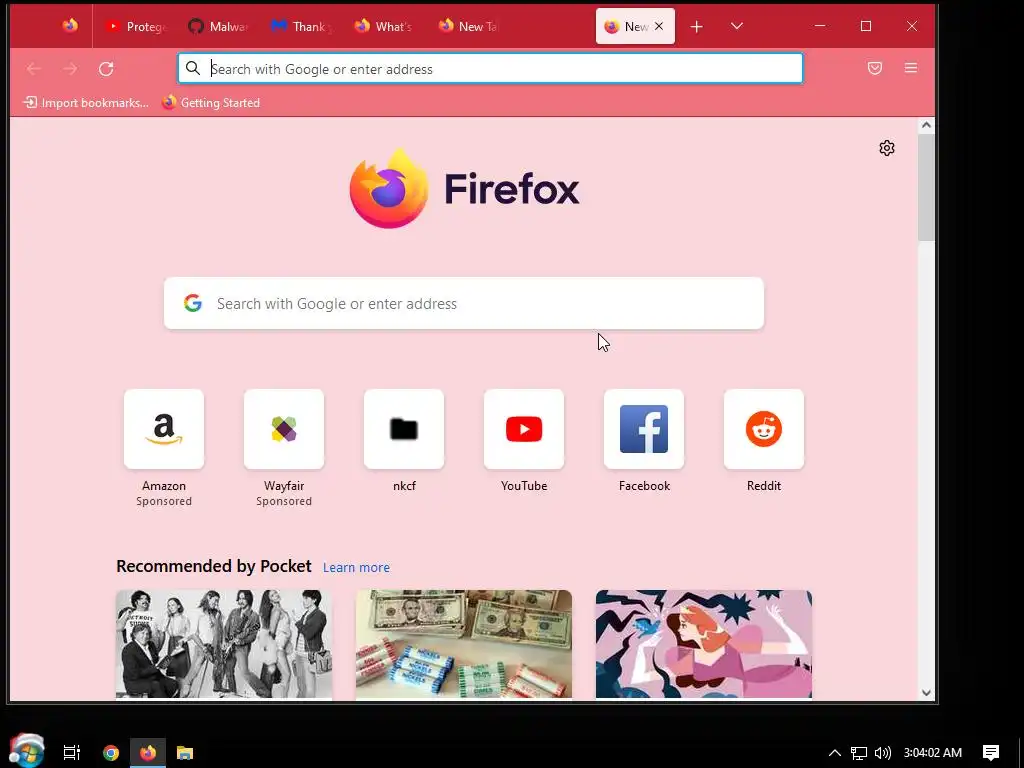This screenshot has height=768, width=1024.
Task: Open Pocket story with cash photo
Action: point(464,644)
